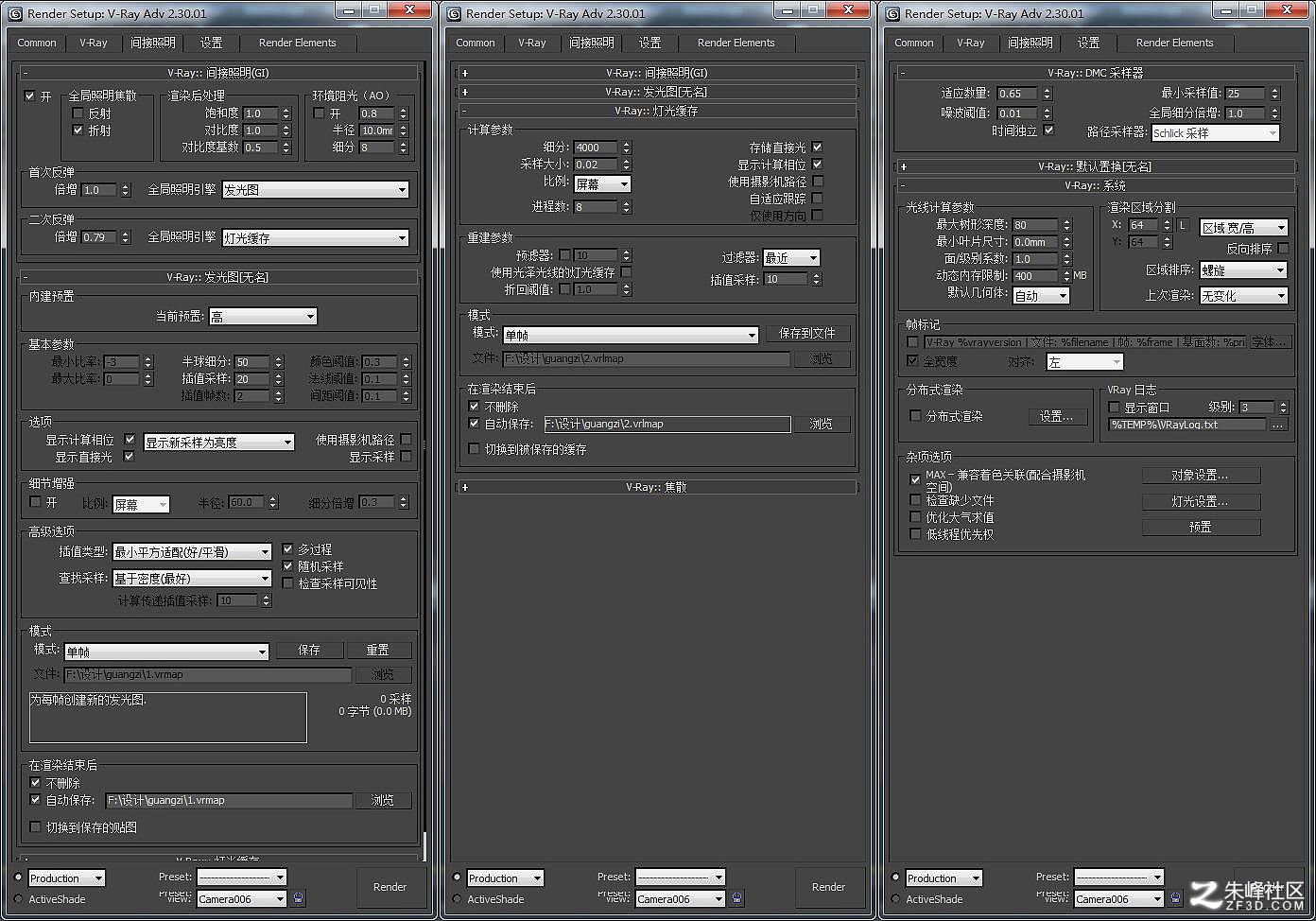Viewport: 1316px width, 921px height.
Task: Open 查找采样 dropdown 基于密度
Action: coord(192,579)
